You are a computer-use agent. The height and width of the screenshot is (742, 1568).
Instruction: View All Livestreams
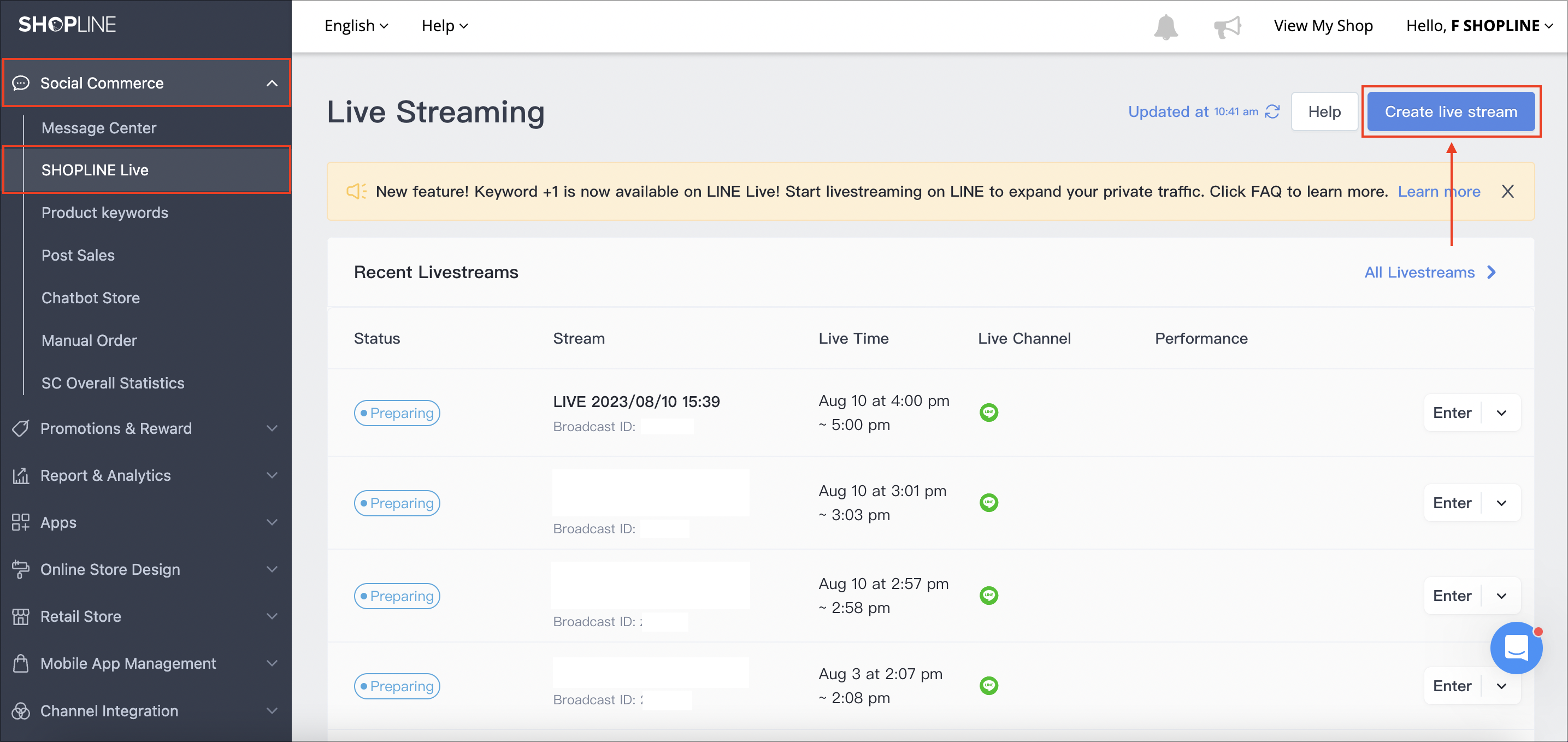[1430, 272]
